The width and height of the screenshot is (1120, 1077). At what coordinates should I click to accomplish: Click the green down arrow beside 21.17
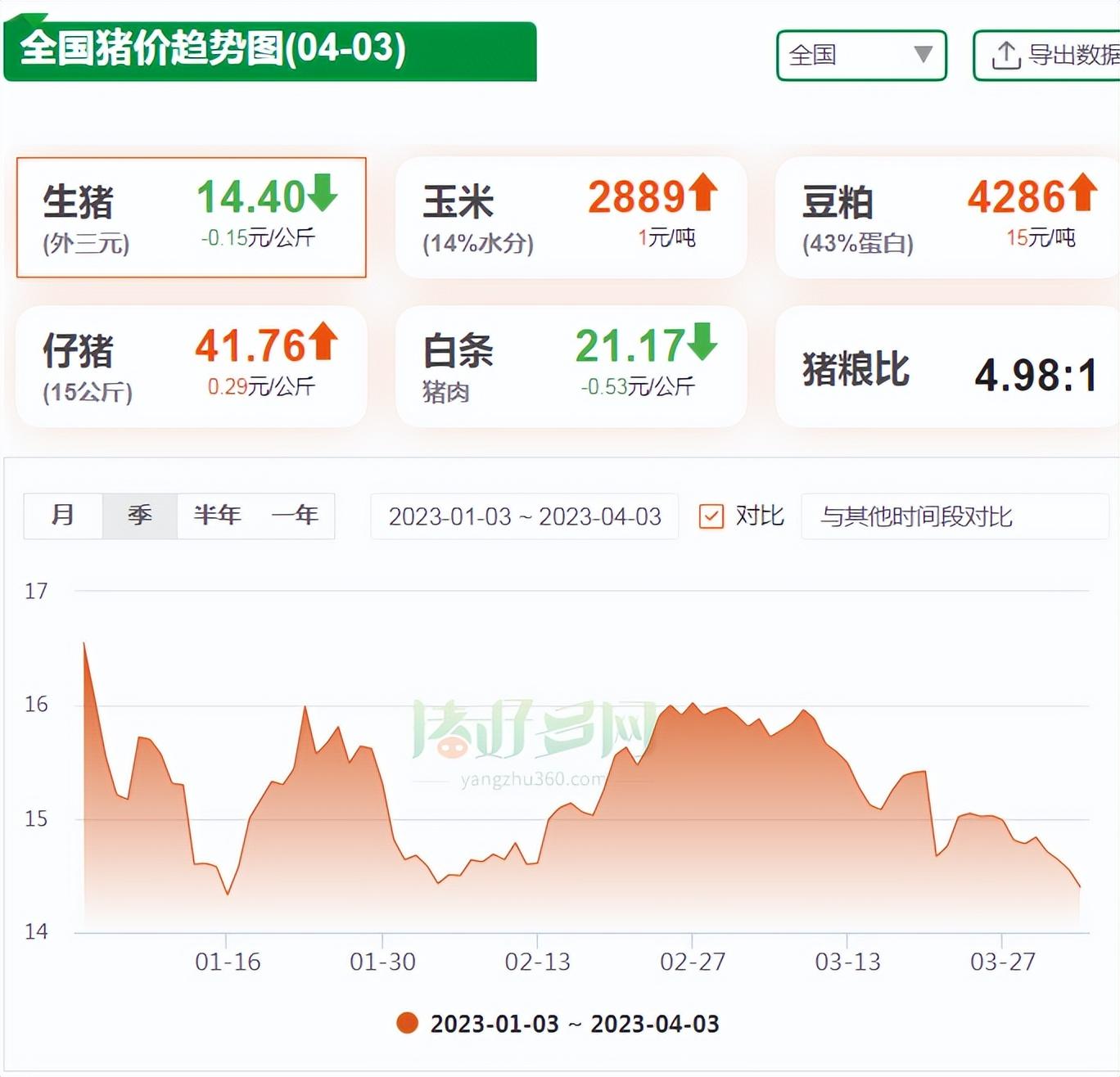tap(702, 342)
